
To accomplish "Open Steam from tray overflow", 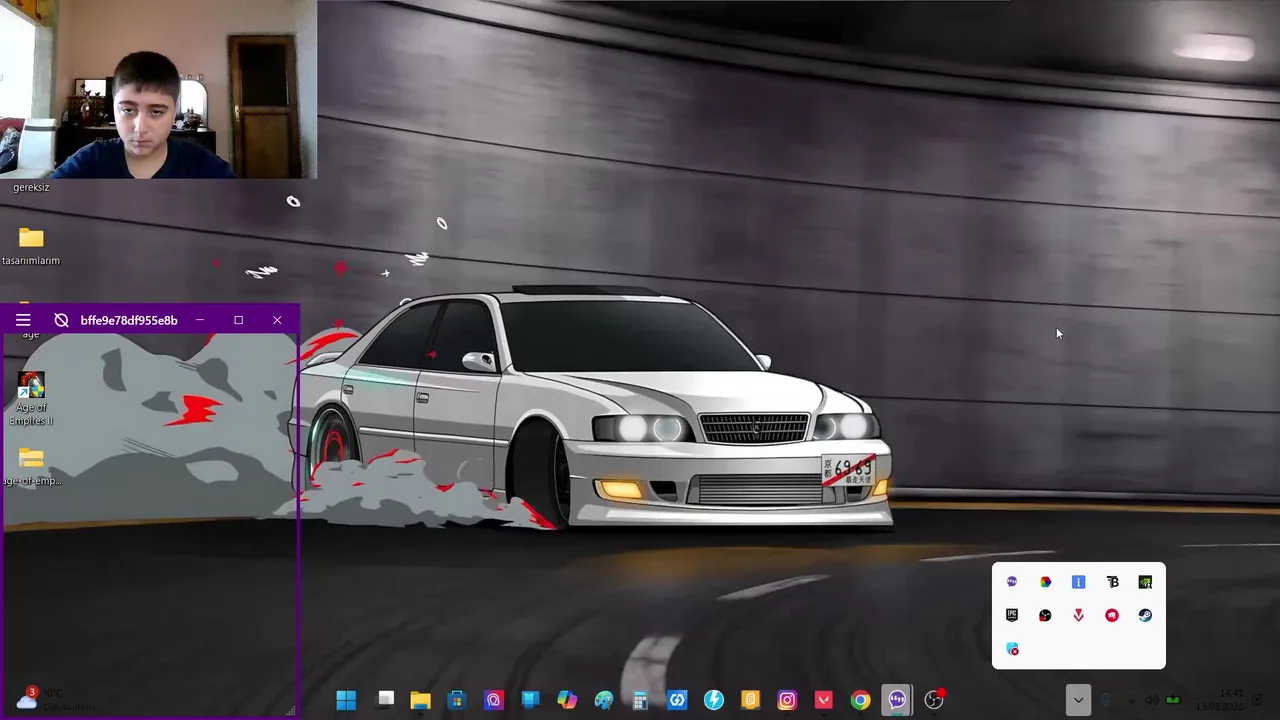I will tap(1145, 615).
